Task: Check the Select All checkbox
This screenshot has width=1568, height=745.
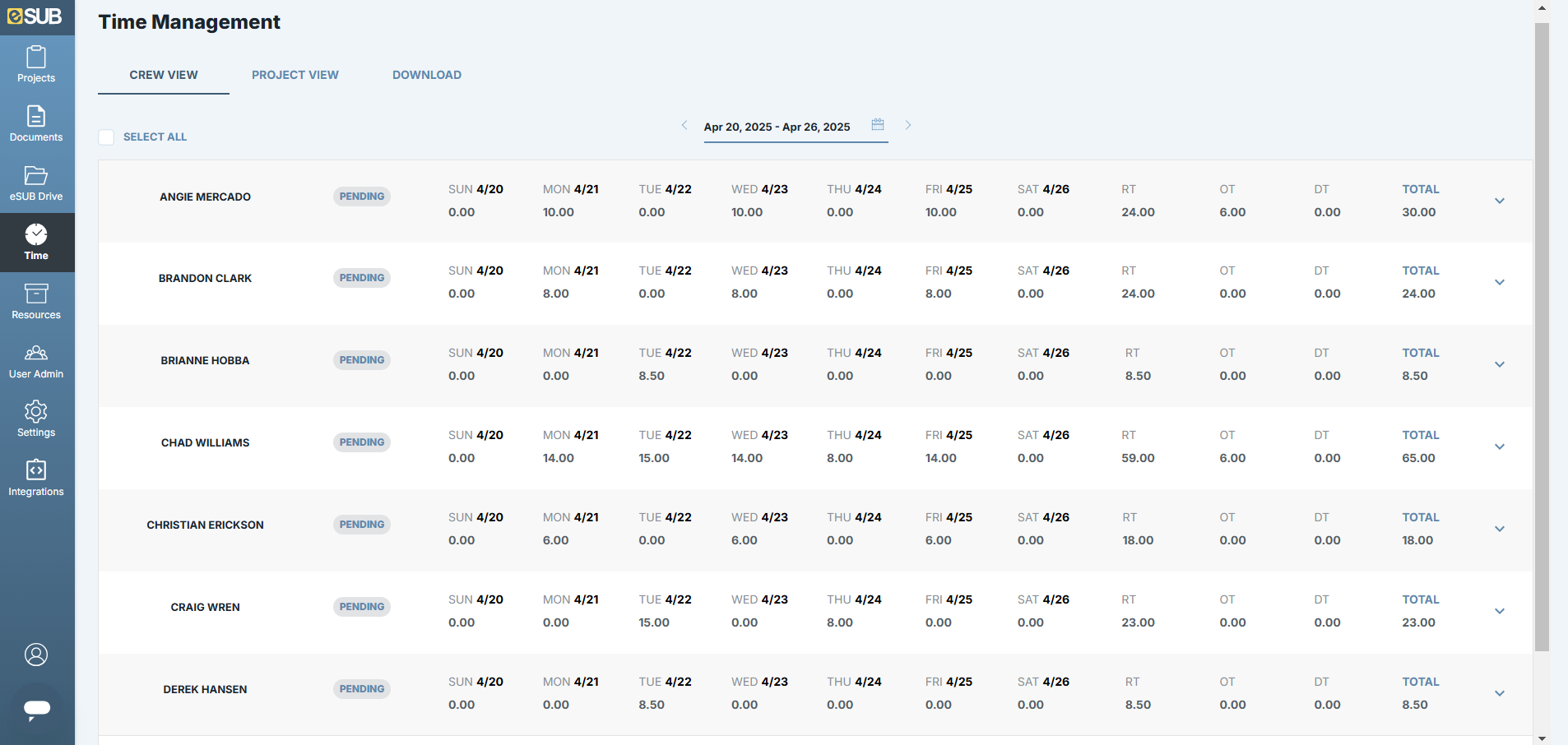Action: coord(106,137)
